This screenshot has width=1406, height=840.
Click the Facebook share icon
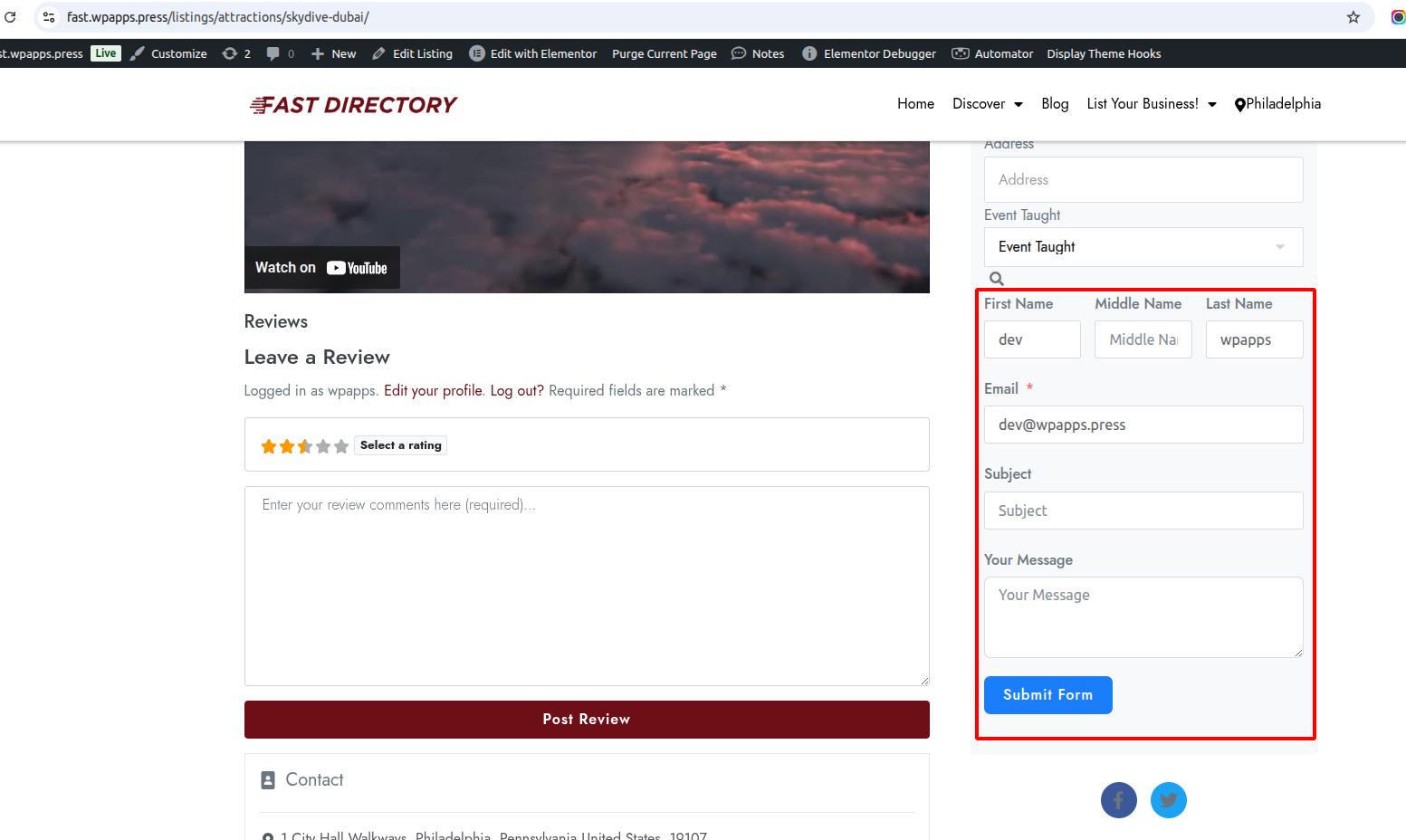[1118, 800]
